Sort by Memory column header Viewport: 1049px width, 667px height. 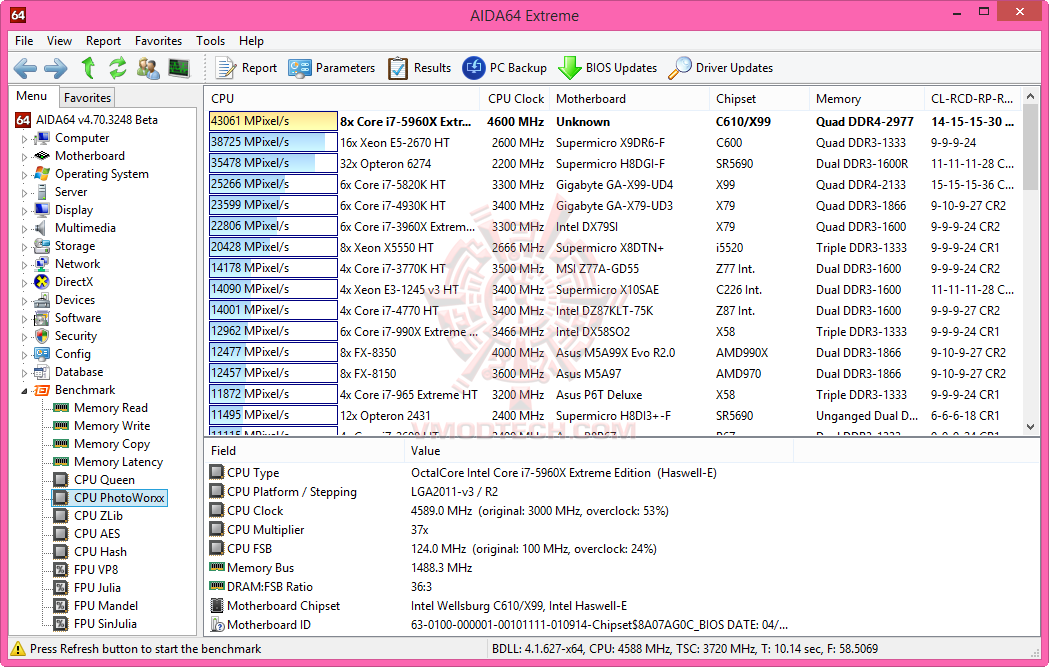point(866,98)
